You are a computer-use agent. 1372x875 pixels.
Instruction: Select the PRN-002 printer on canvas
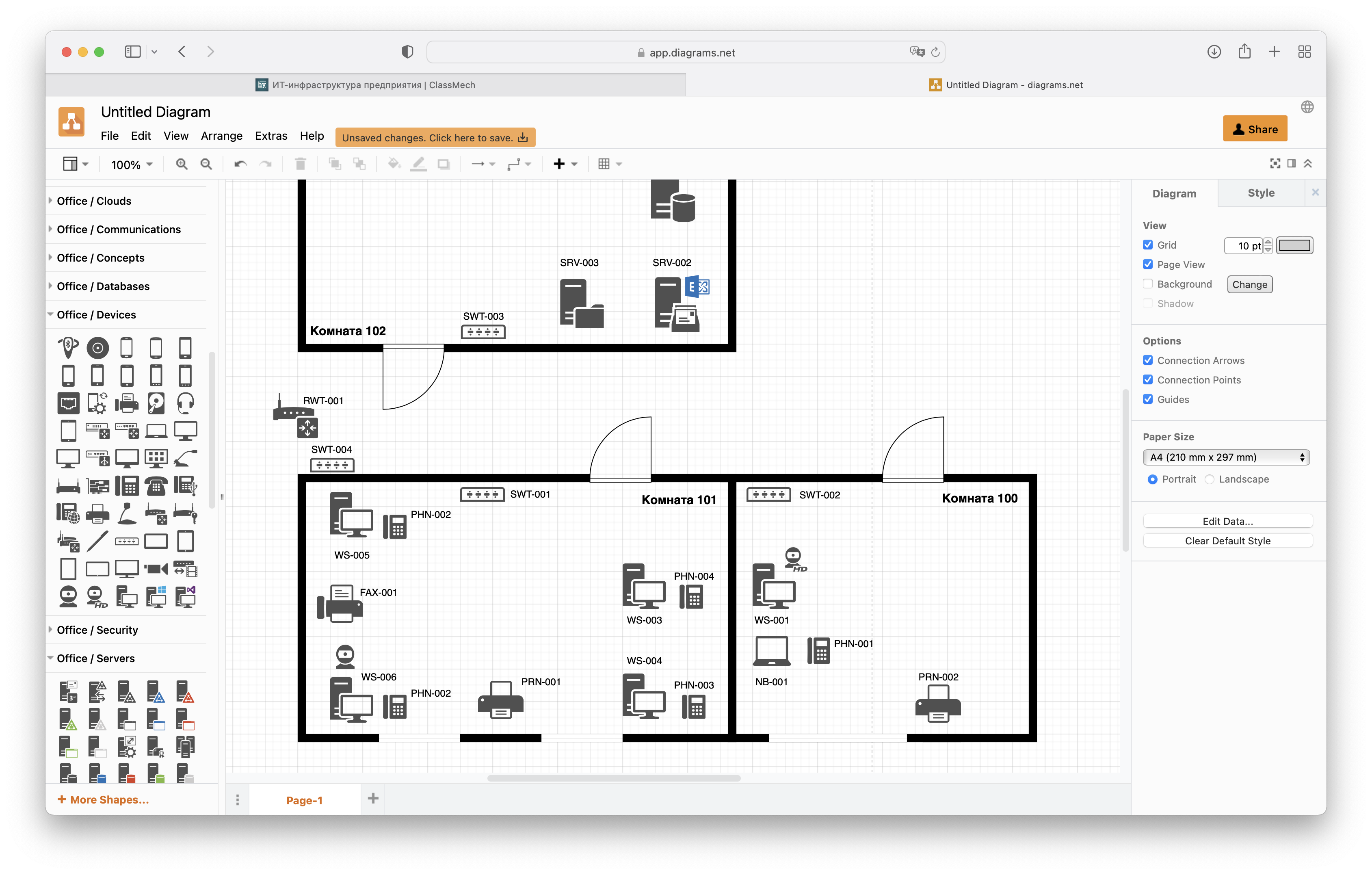click(x=938, y=704)
